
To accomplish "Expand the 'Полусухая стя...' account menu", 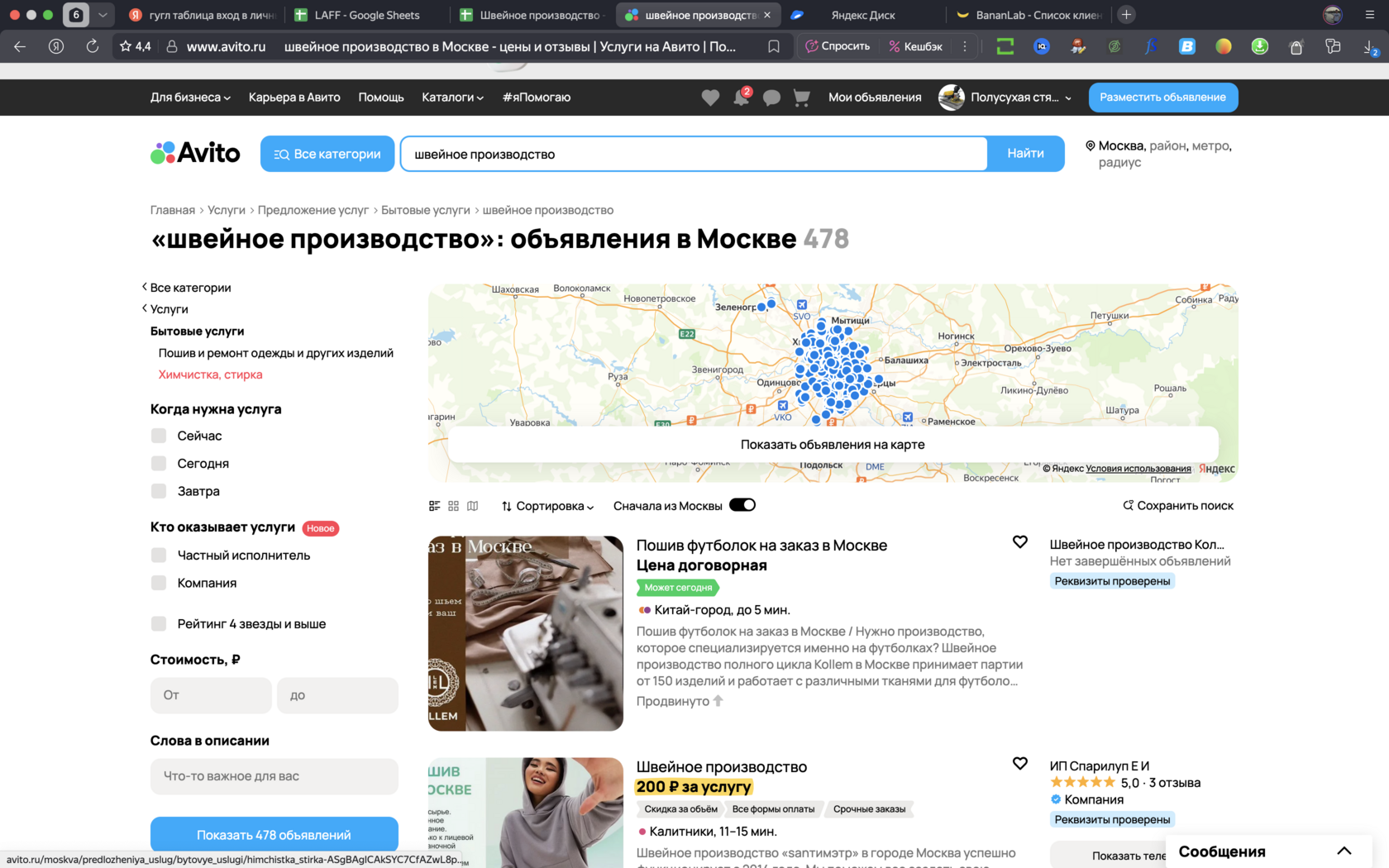I will [1020, 98].
